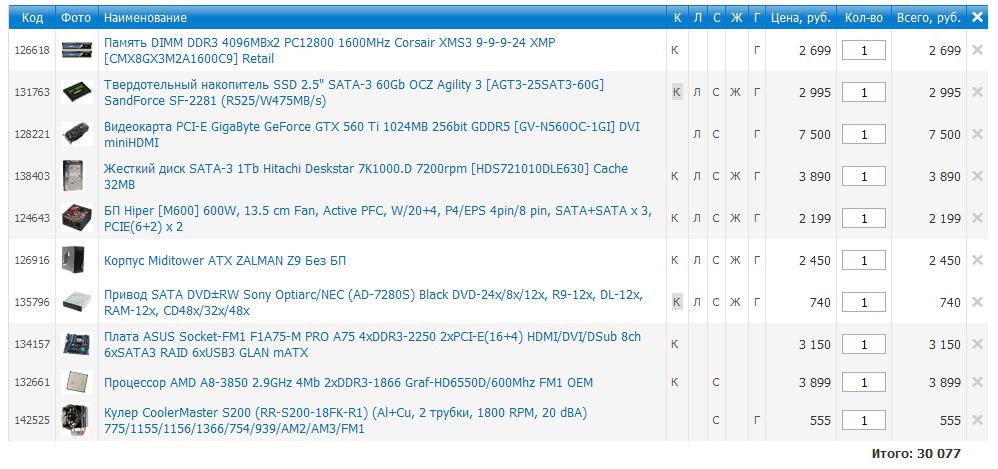The width and height of the screenshot is (998, 469).
Task: Click the Кол-во column header
Action: point(864,18)
